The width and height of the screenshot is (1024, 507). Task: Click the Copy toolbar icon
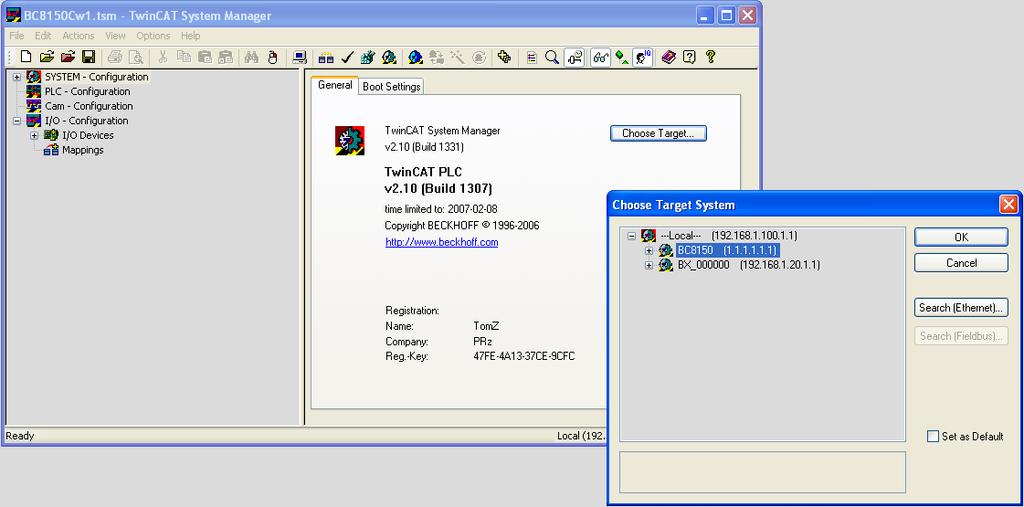(184, 57)
